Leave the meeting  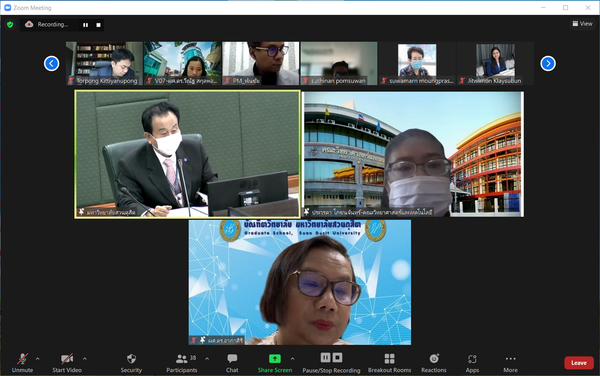click(579, 363)
